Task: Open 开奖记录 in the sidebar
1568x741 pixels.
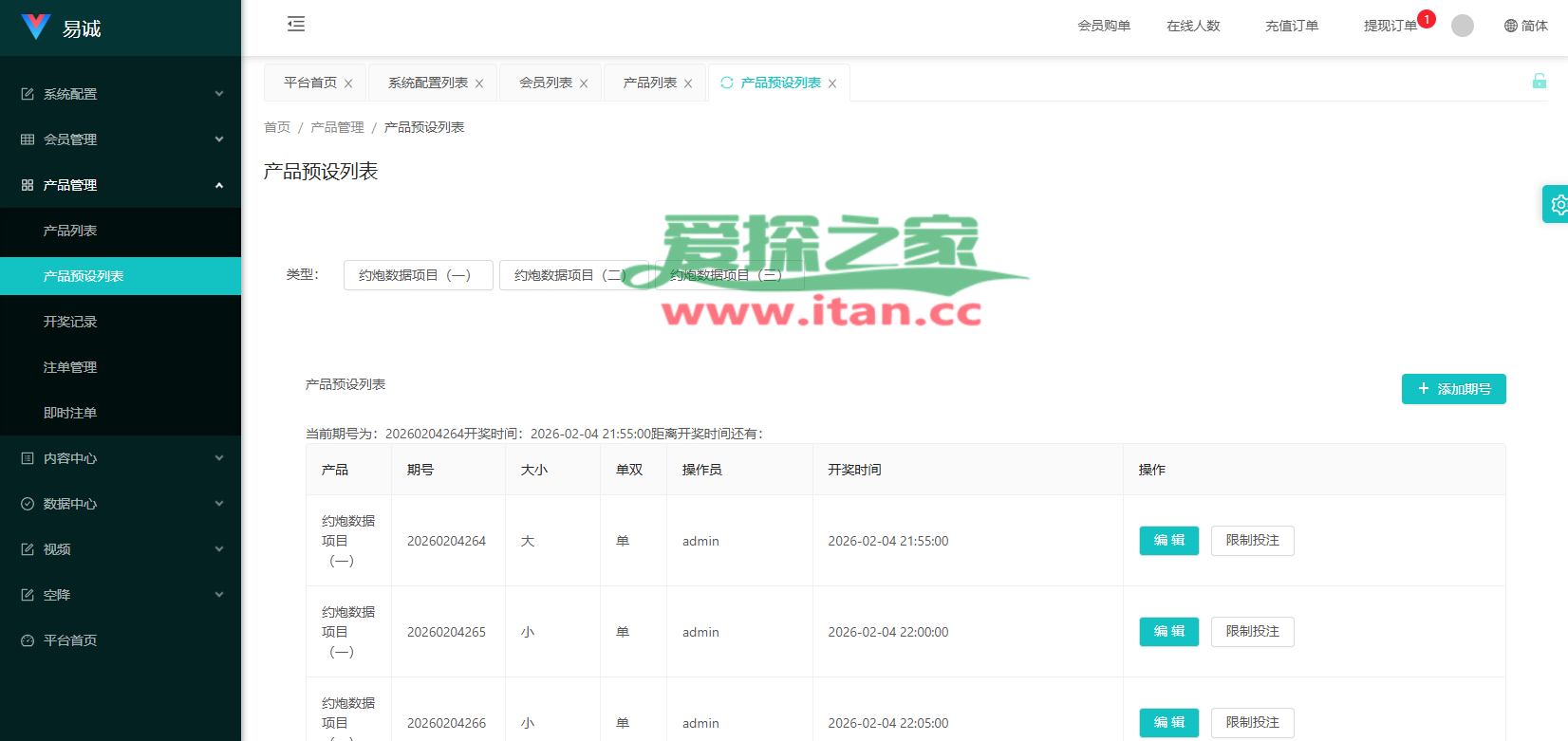Action: [70, 322]
